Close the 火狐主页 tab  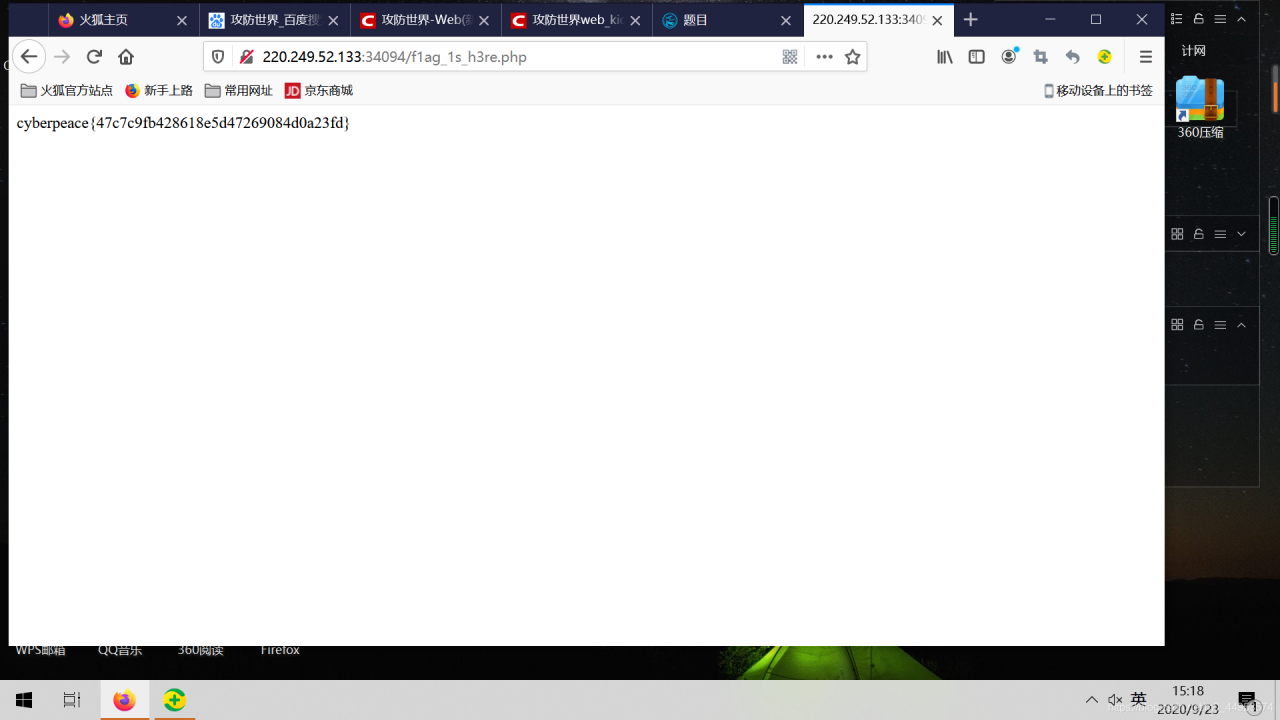pyautogui.click(x=182, y=20)
